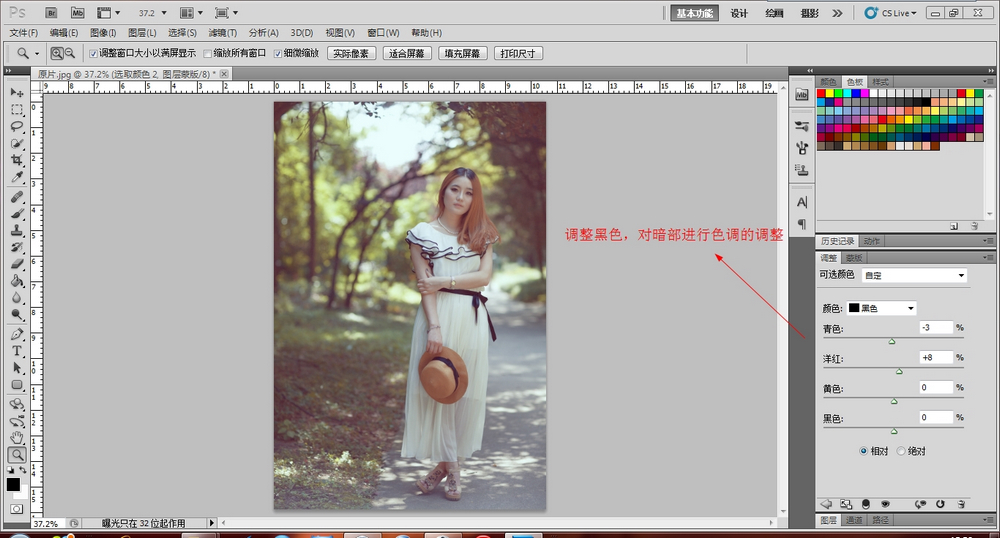Click the 实际像素 button

[351, 54]
